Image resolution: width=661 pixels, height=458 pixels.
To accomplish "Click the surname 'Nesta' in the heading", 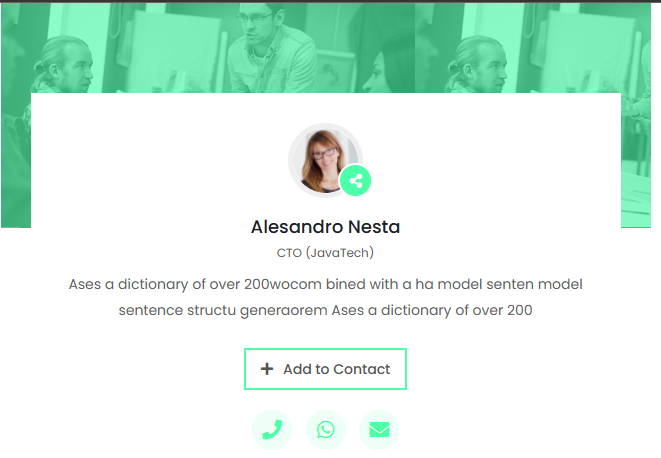I will click(371, 227).
